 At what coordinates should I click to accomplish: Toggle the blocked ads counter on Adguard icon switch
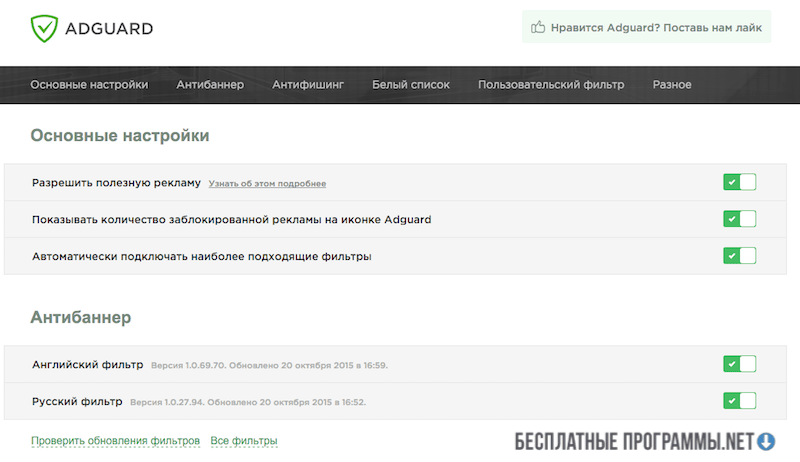(x=739, y=219)
